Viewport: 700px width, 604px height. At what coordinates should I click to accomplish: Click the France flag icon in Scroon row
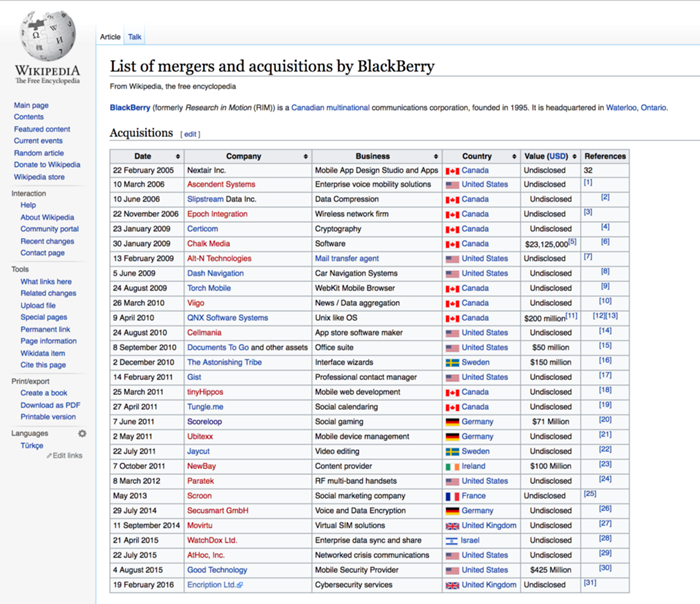452,495
